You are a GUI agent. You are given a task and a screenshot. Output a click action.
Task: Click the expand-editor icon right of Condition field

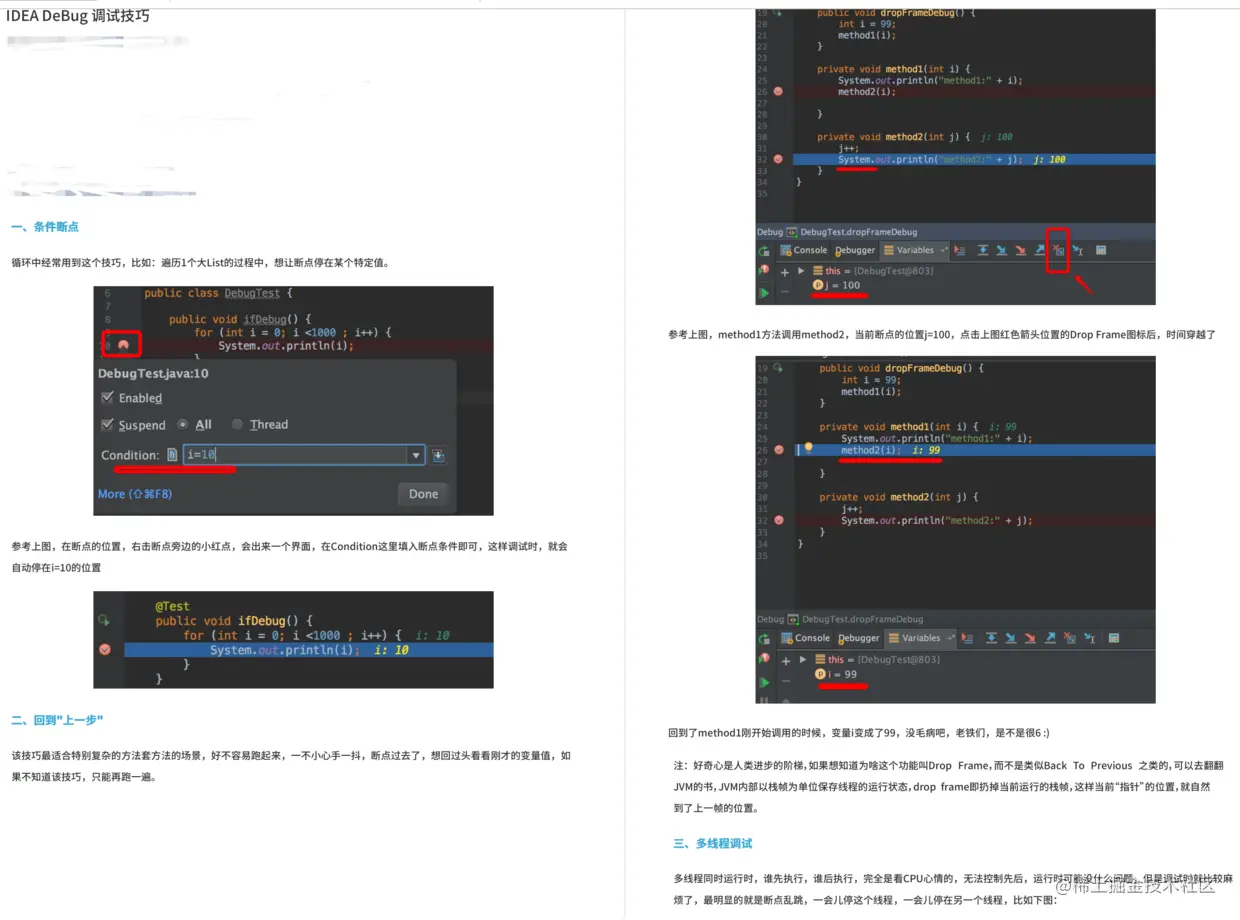coord(438,455)
